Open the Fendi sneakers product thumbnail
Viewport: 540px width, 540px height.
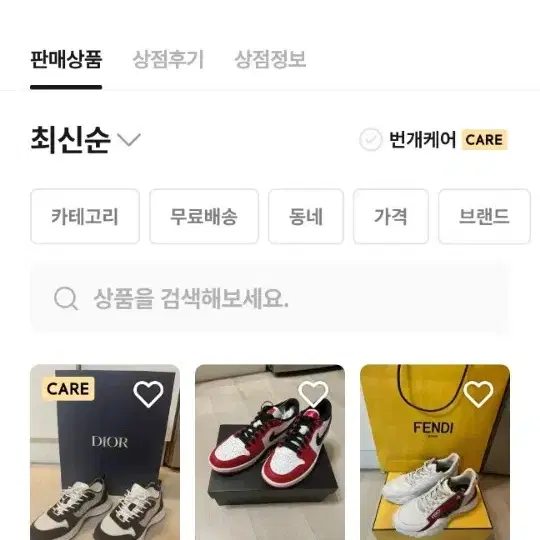click(435, 452)
